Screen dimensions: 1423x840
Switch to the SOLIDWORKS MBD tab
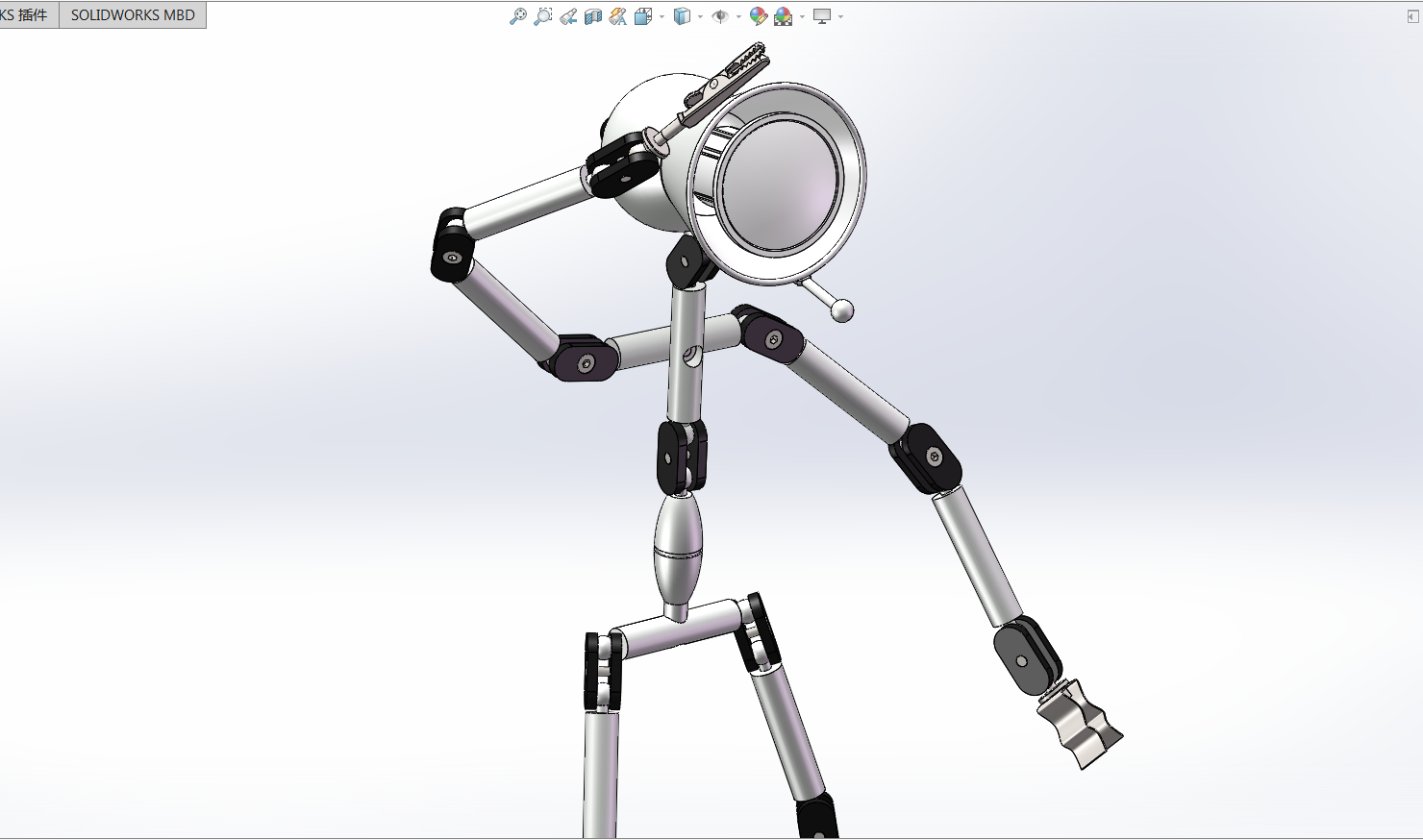[x=133, y=14]
